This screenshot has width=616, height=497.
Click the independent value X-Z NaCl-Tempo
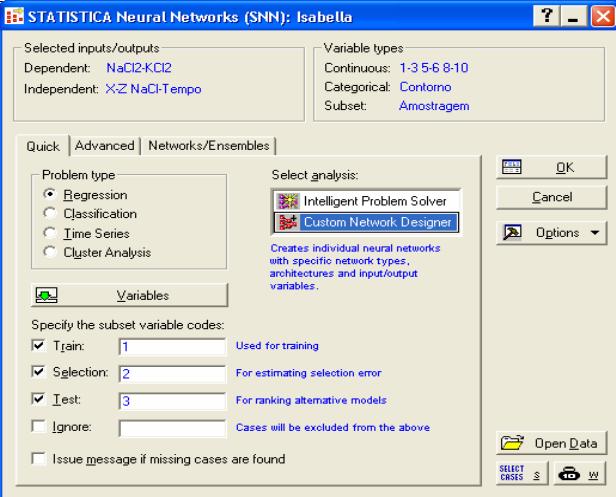153,89
